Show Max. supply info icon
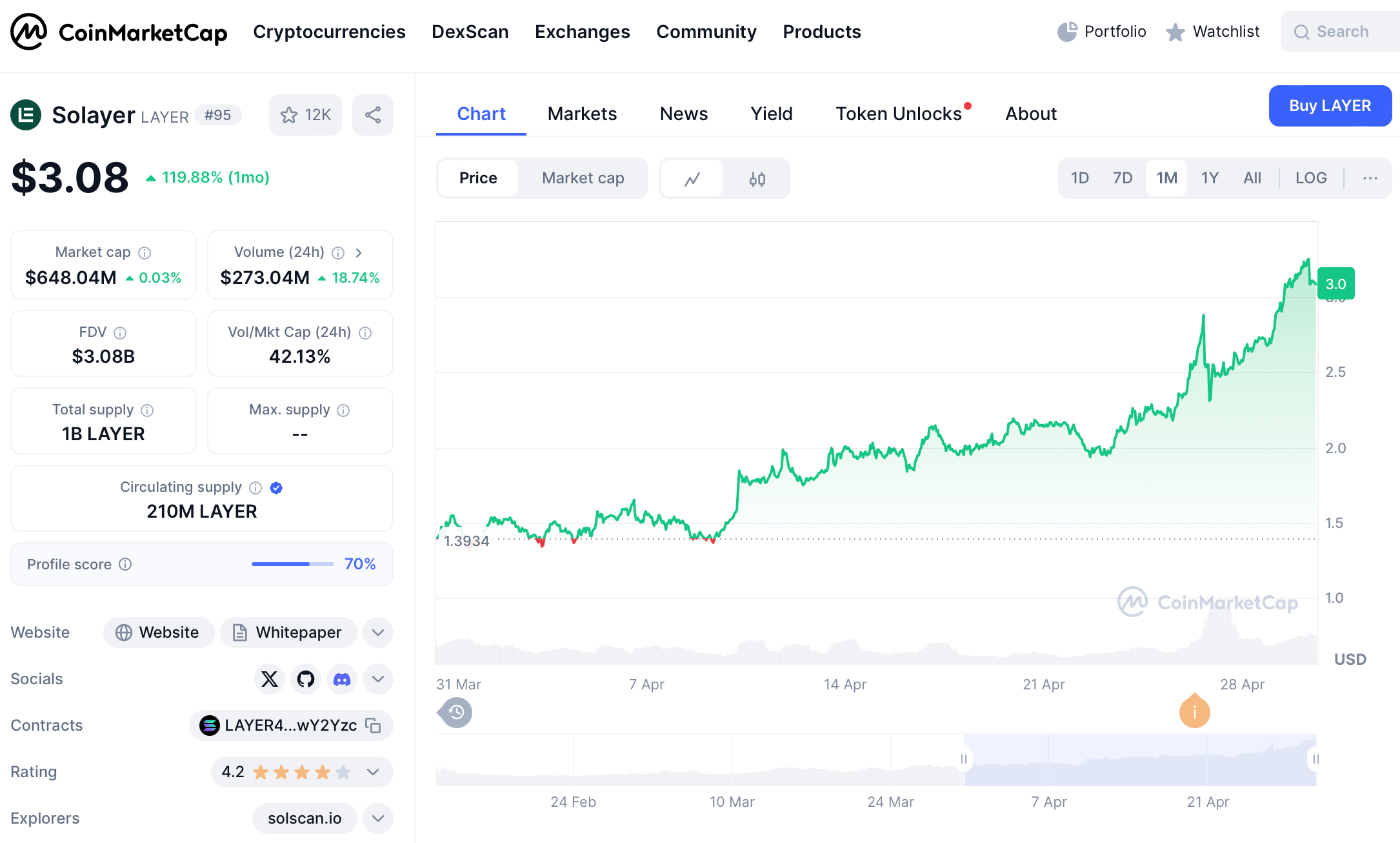 pyautogui.click(x=343, y=410)
